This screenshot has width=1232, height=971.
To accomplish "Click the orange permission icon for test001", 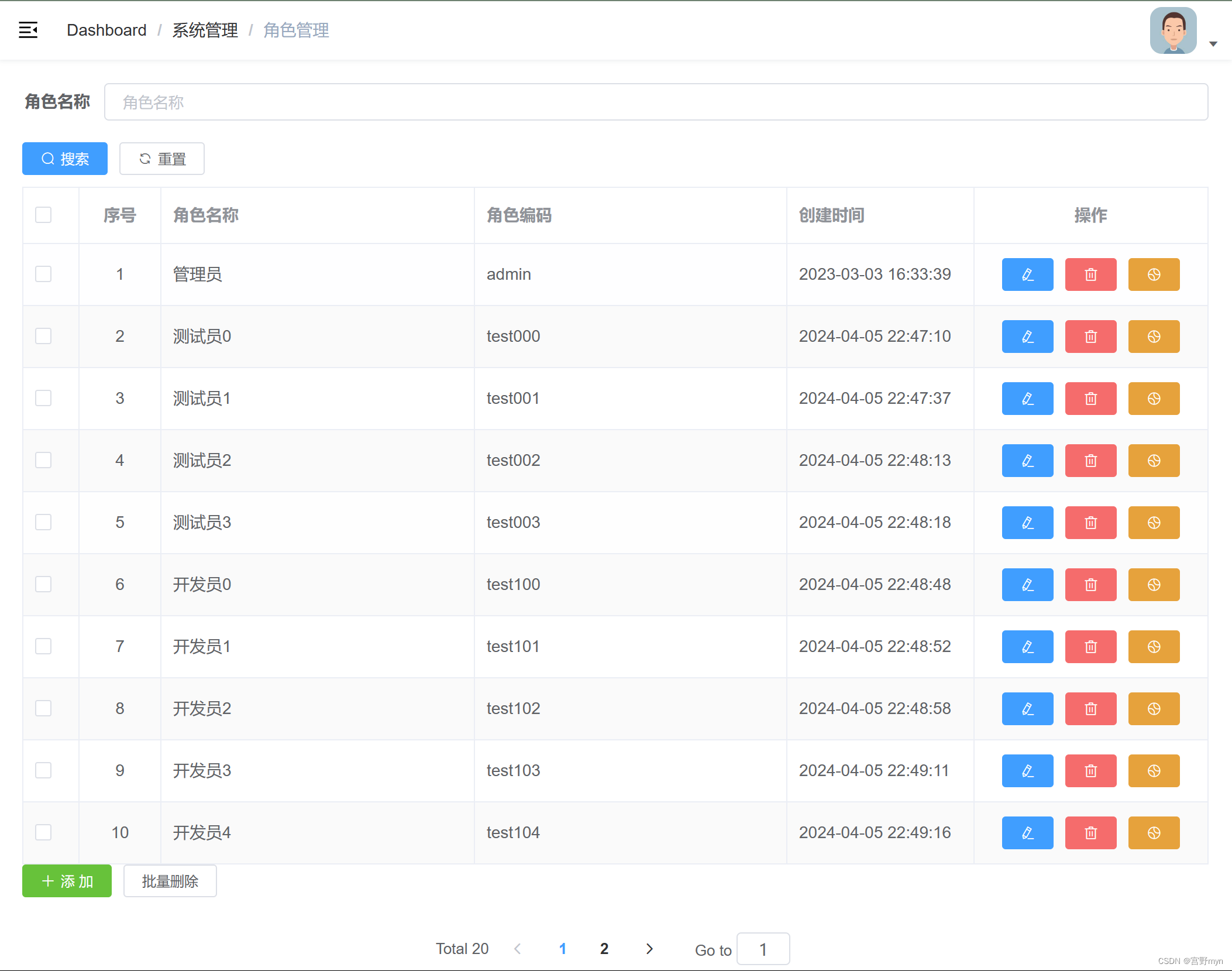I will click(1154, 399).
